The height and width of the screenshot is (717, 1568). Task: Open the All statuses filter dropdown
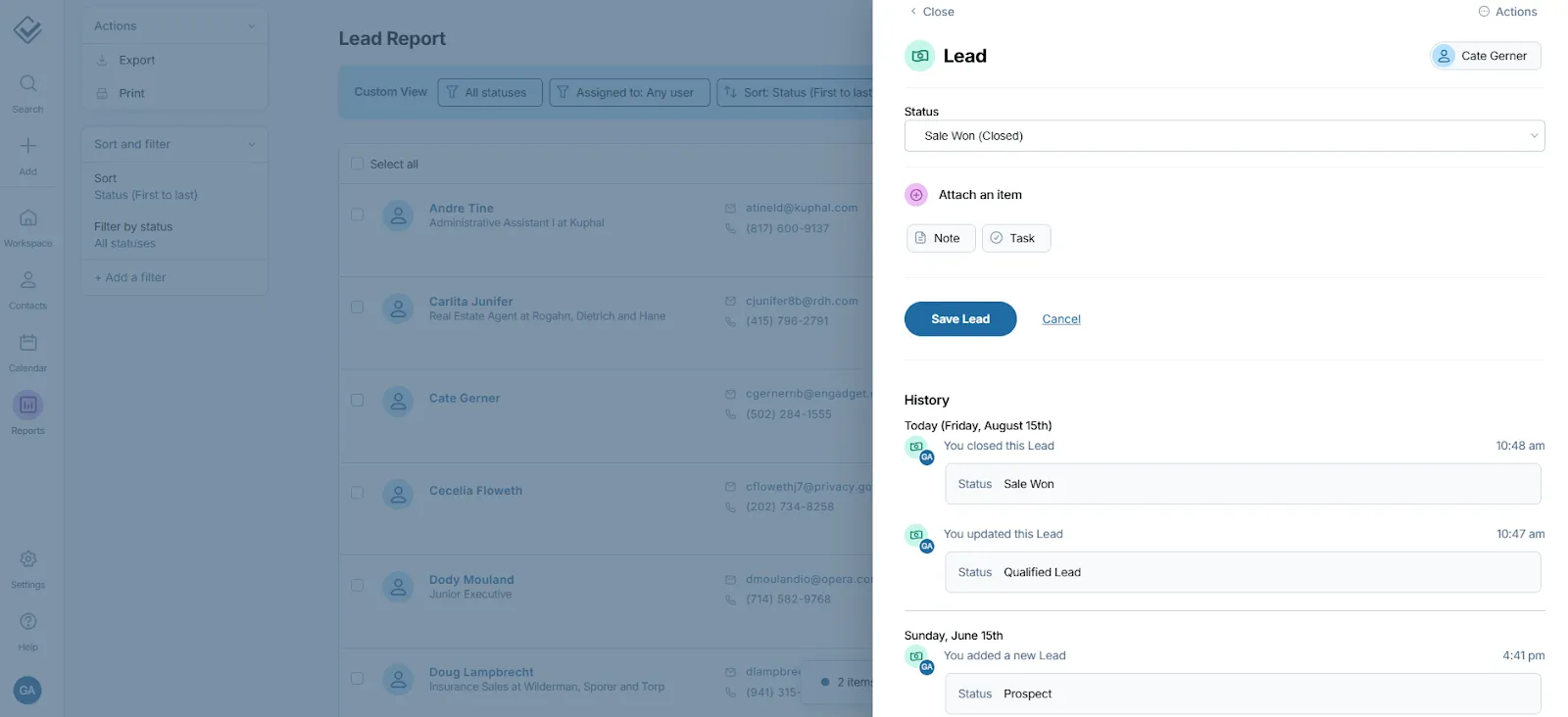490,92
